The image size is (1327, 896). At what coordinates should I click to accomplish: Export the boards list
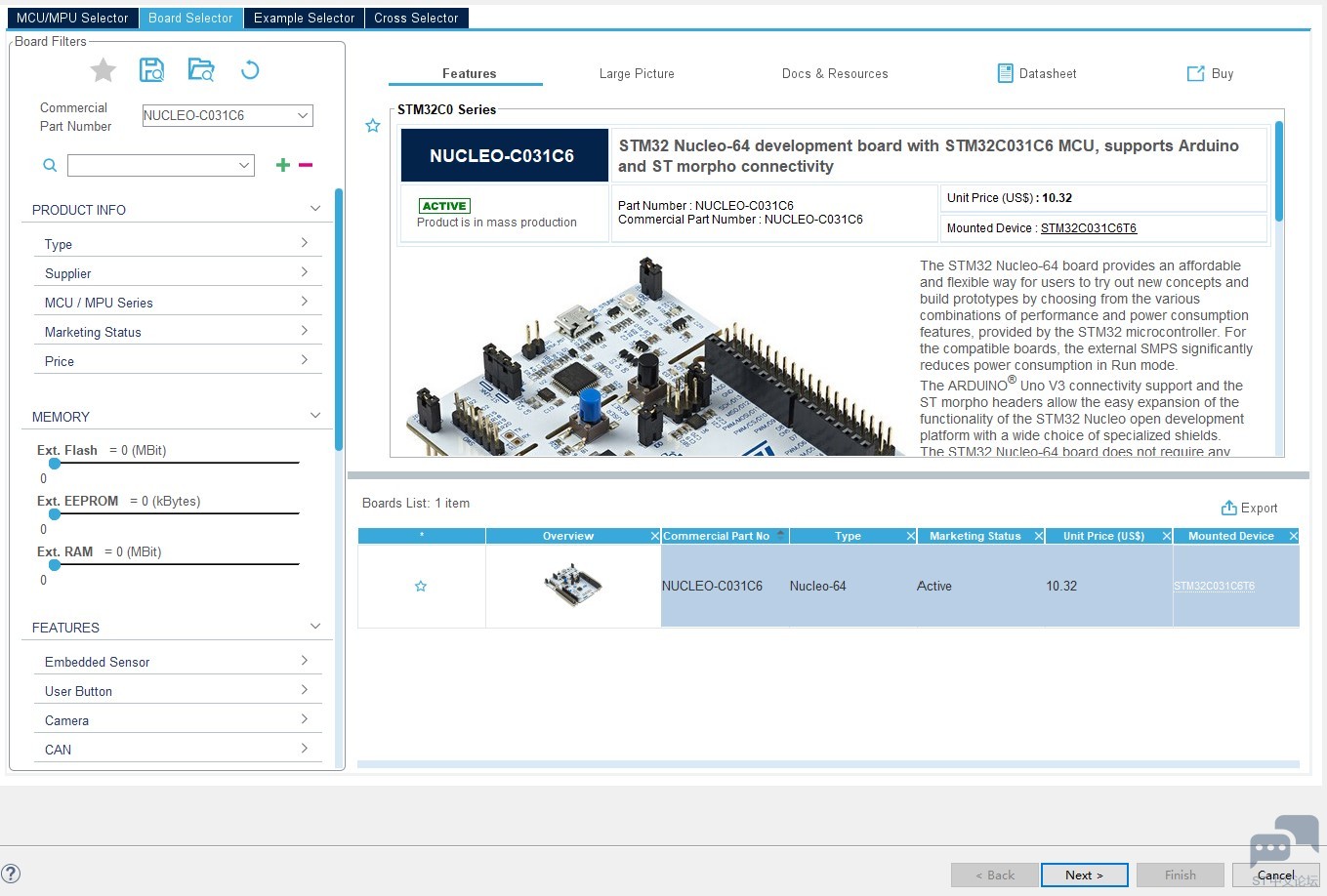(1249, 508)
